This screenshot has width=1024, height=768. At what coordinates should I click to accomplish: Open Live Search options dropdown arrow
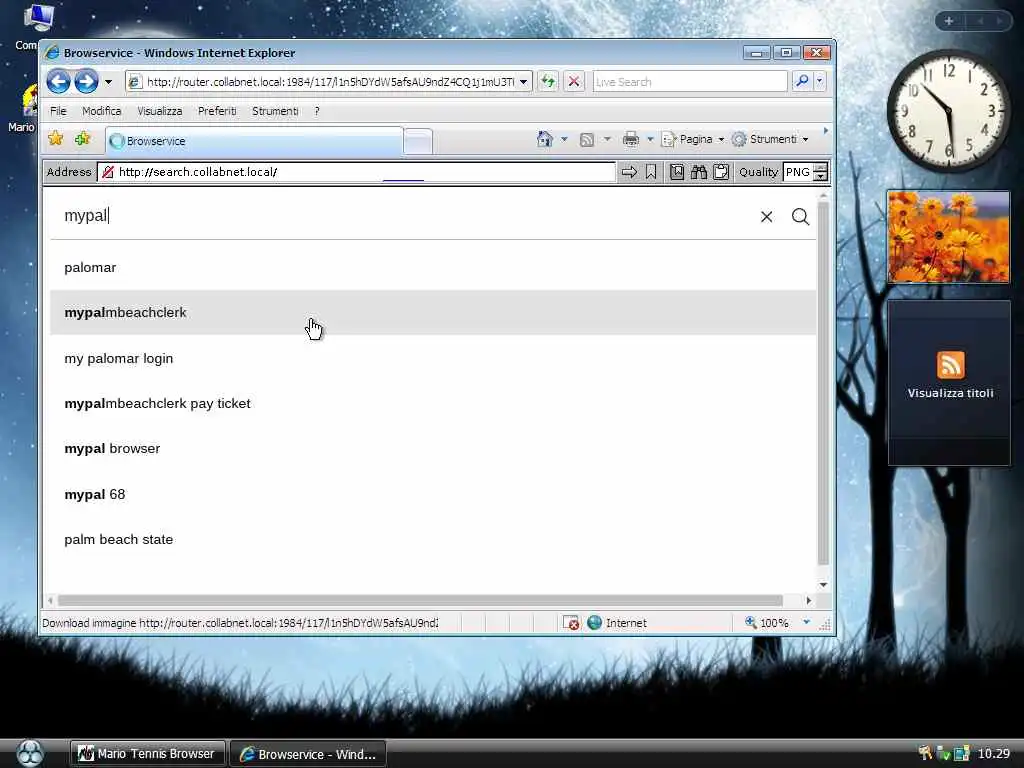click(820, 82)
